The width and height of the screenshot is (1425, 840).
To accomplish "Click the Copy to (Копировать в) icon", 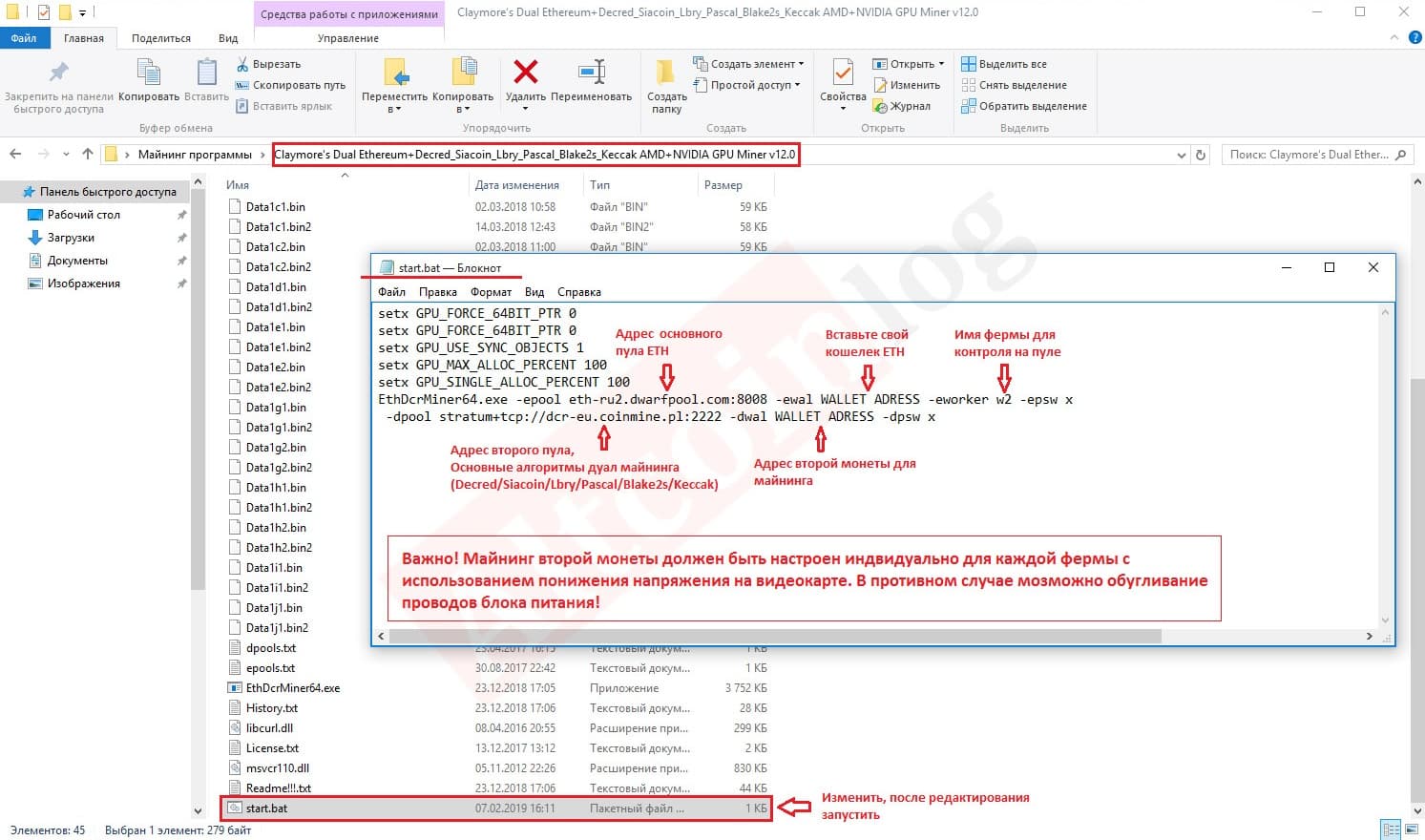I will tap(463, 73).
